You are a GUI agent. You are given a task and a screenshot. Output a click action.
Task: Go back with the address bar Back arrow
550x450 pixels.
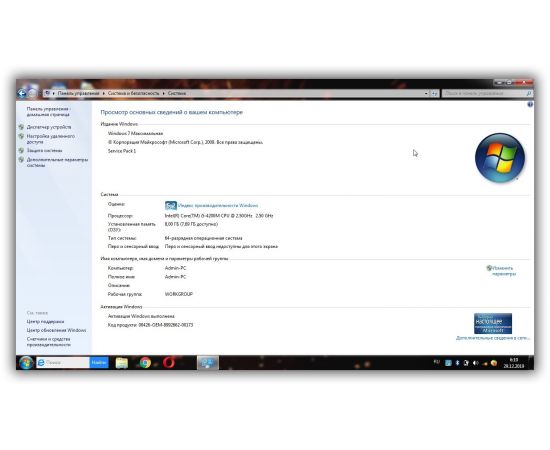coord(22,93)
